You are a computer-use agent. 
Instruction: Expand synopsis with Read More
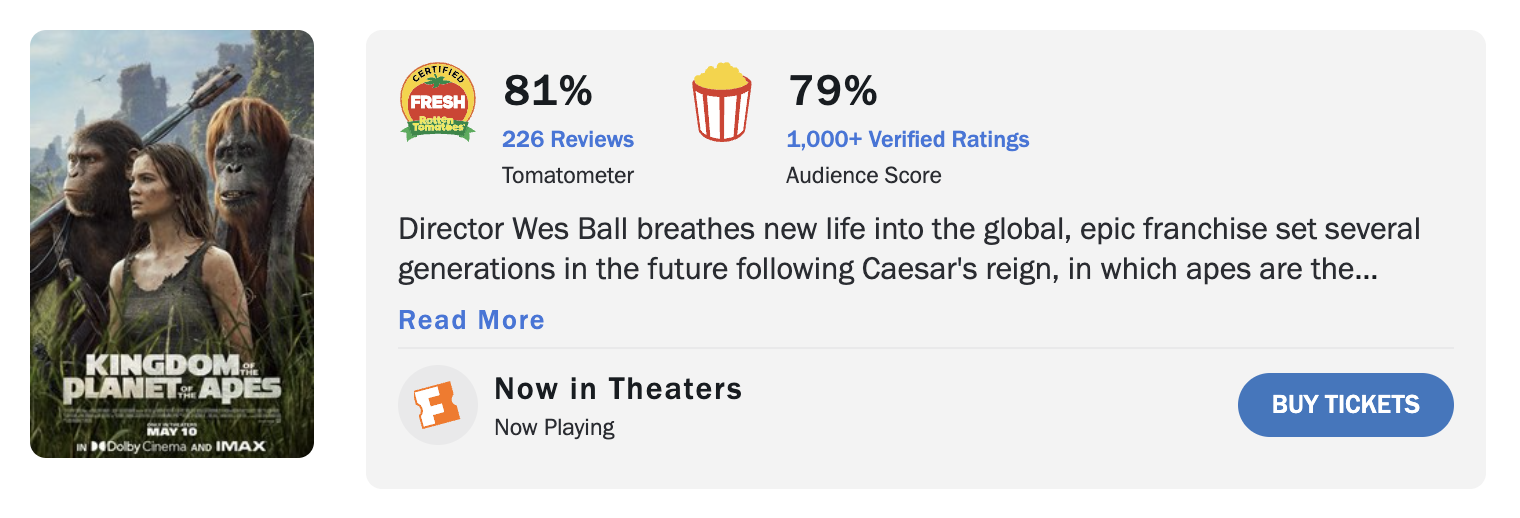click(x=471, y=320)
